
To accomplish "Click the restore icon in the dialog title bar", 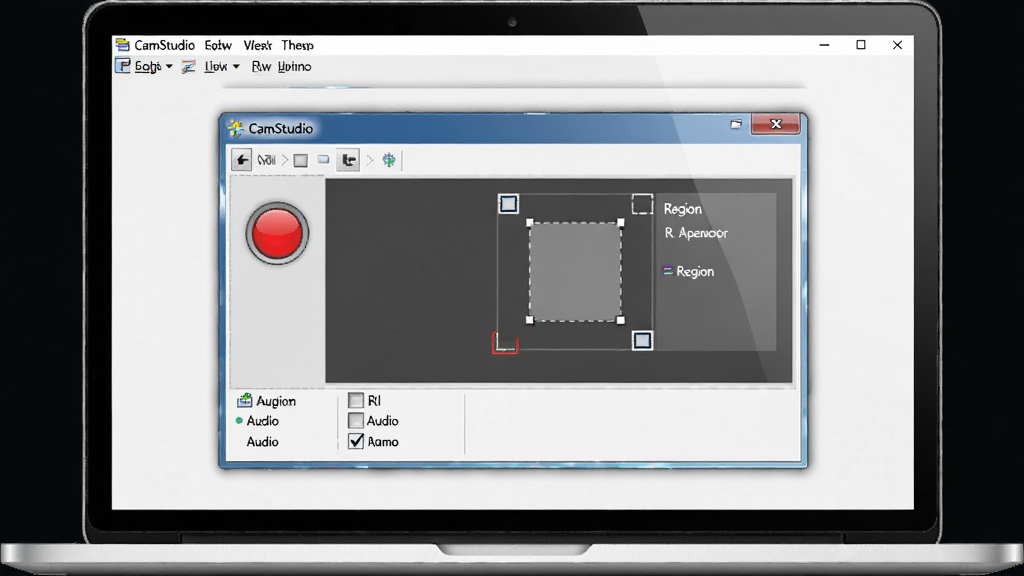I will (x=736, y=124).
